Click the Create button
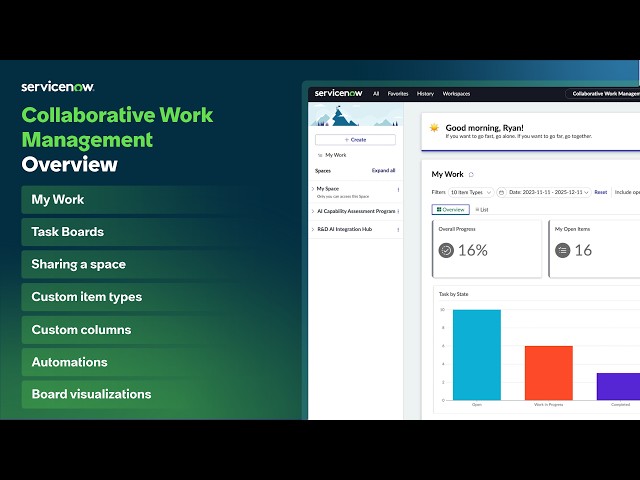Viewport: 640px width, 480px height. coord(355,140)
